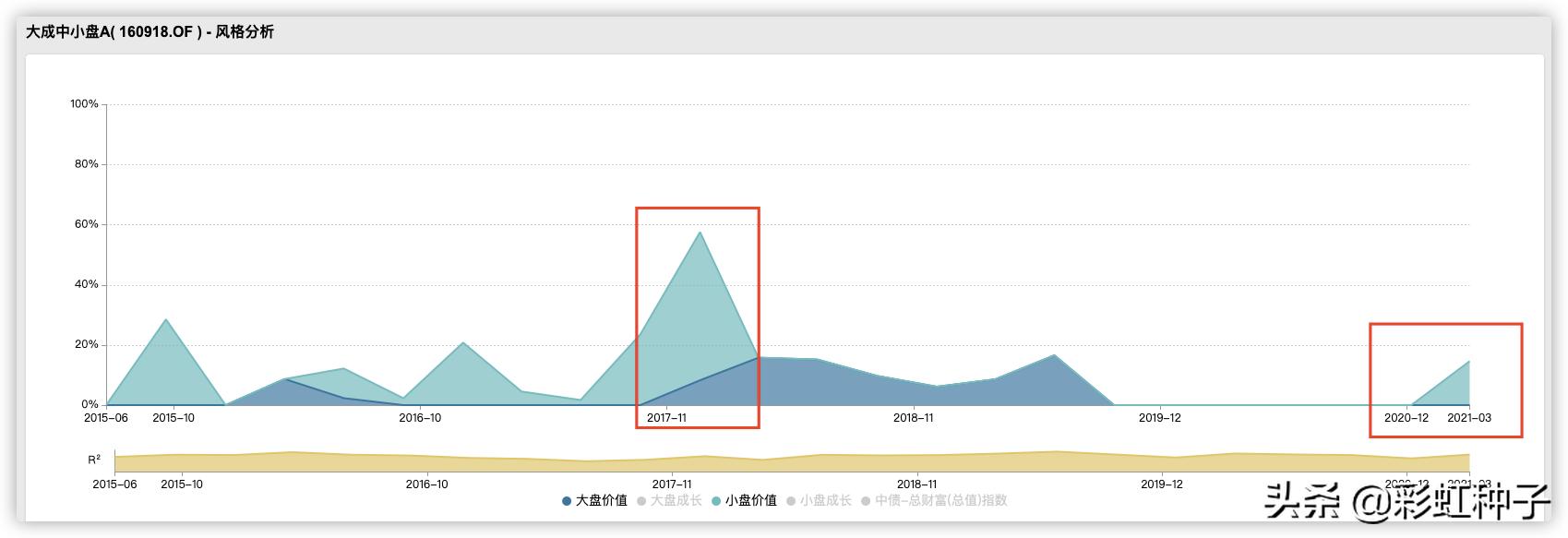Screen dimensions: 1568x538
Task: Click the 2016-10 label under the R² chart
Action: pos(426,484)
